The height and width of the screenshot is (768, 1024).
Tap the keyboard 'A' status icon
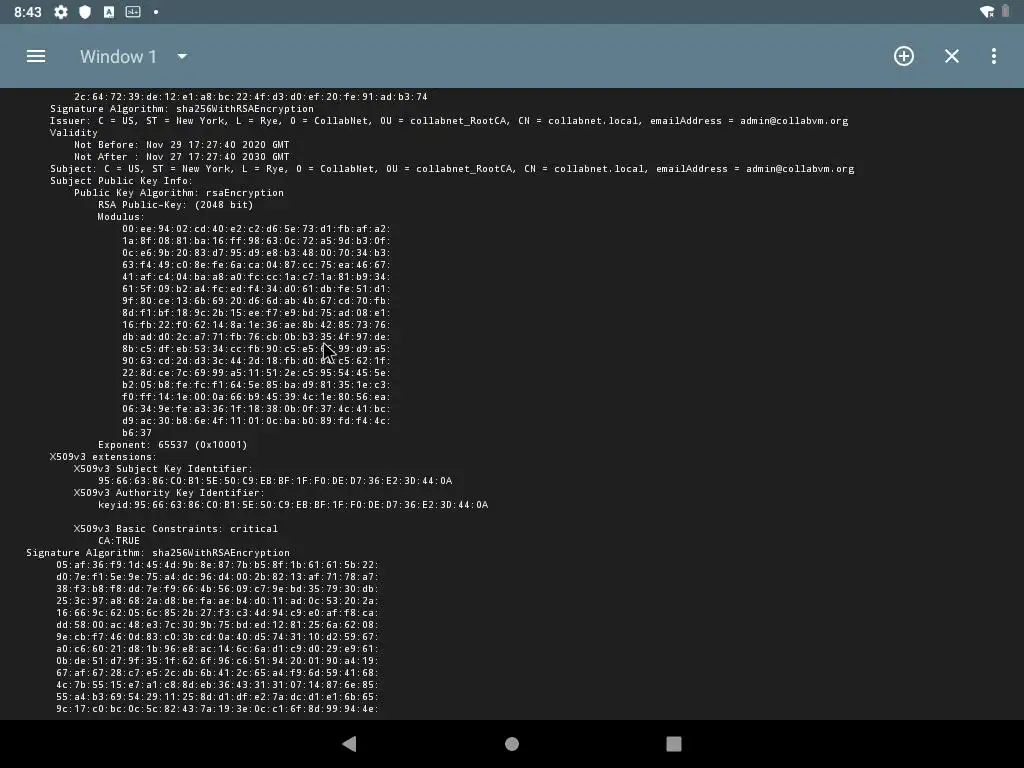coord(109,12)
